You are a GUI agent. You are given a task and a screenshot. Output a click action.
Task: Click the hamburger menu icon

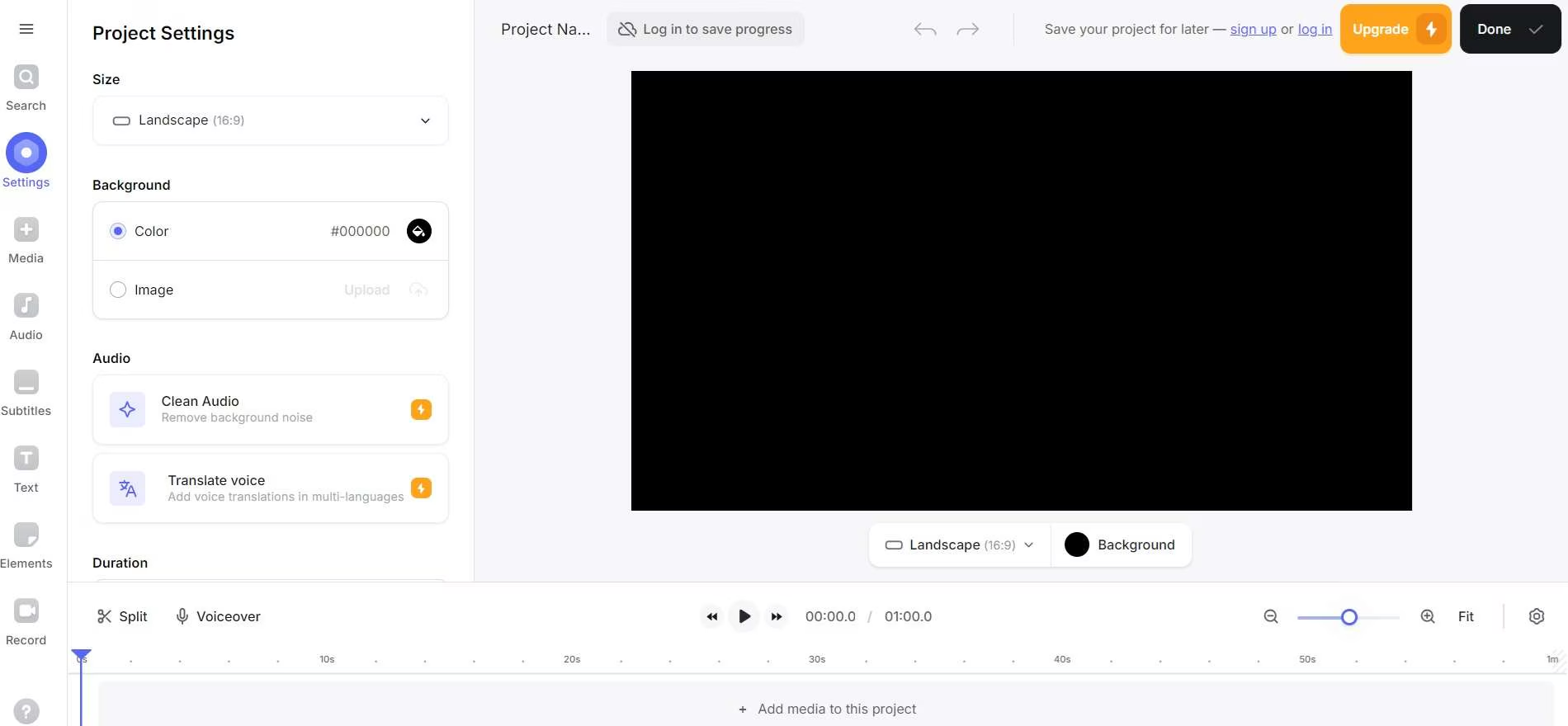[x=26, y=29]
